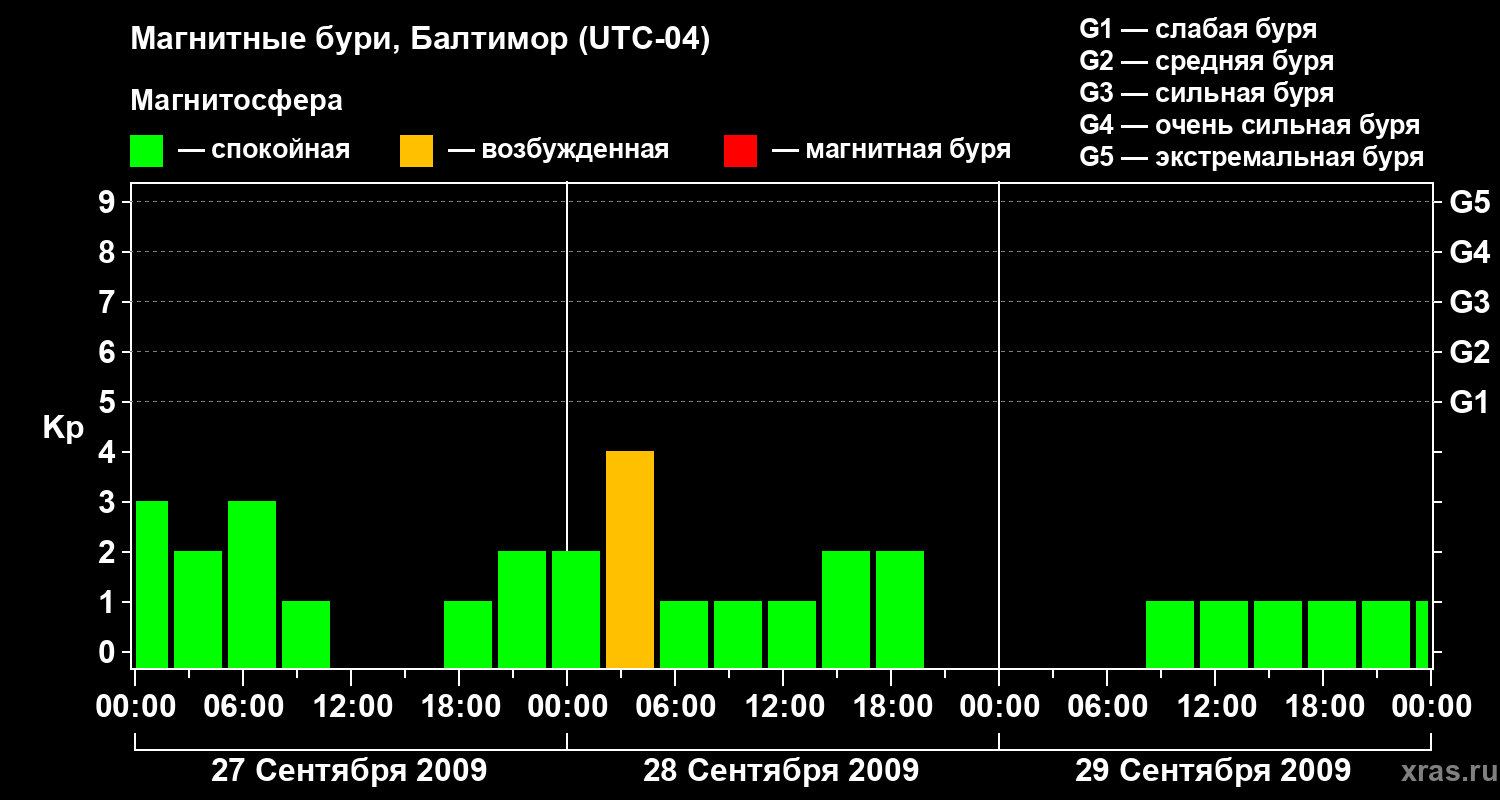Screen dimensions: 1500x800
Task: Click the '— магнитная буря' legend label
Action: tap(891, 150)
